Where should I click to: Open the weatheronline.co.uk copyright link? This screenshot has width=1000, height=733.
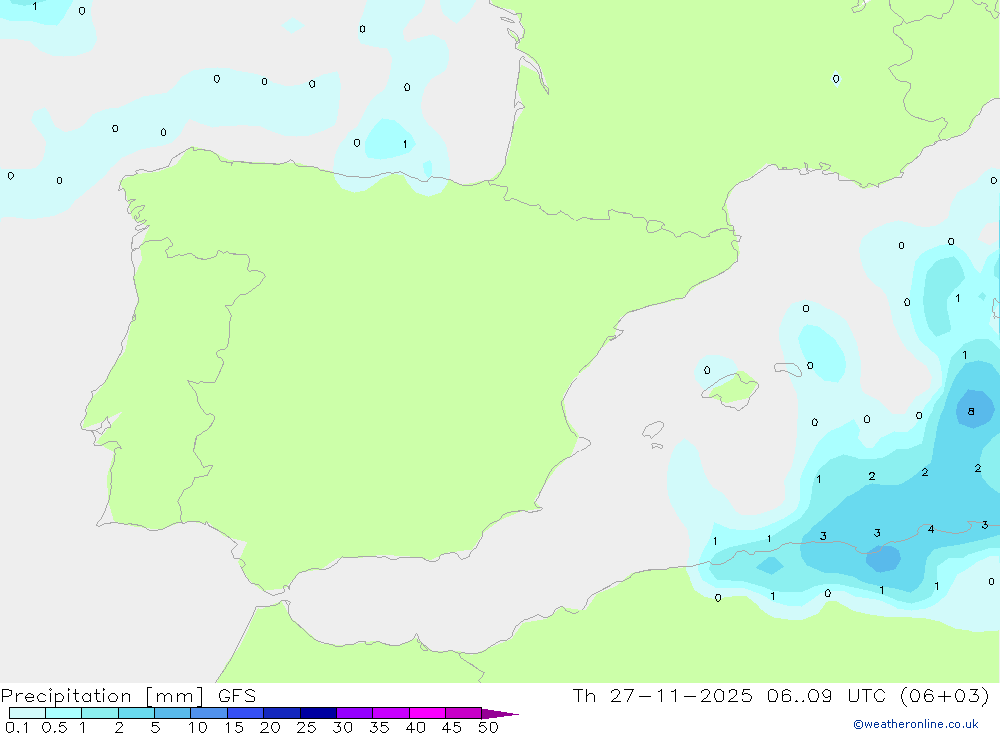point(916,724)
